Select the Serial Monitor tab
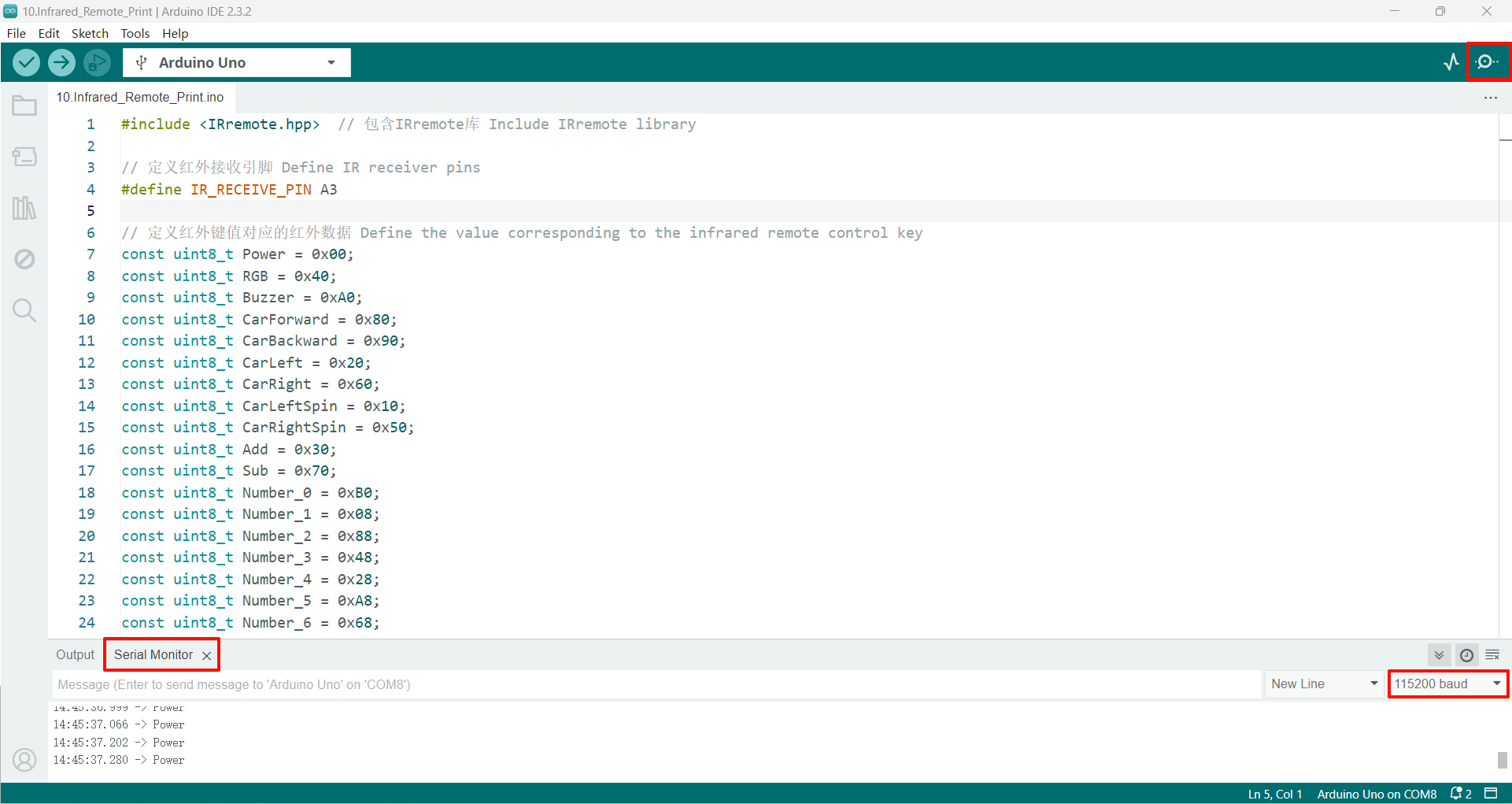 [x=153, y=655]
